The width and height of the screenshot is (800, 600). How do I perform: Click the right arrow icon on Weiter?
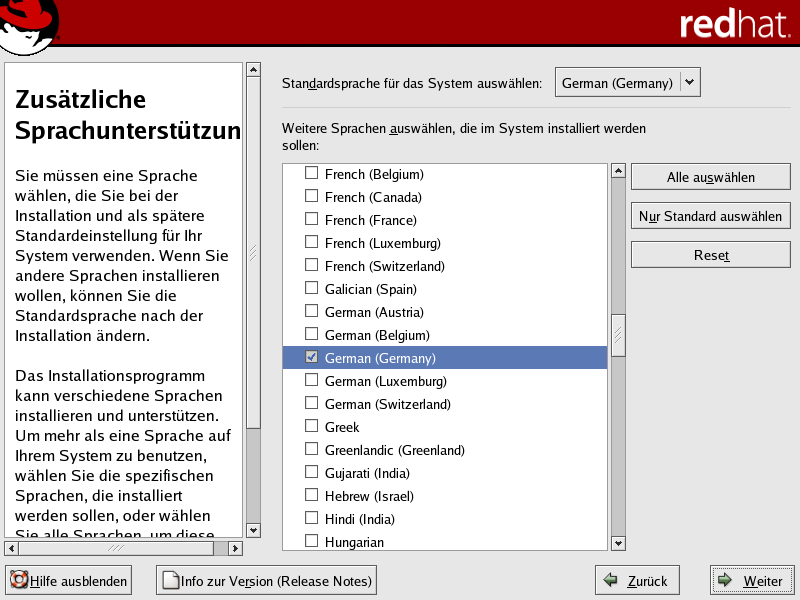pos(725,581)
